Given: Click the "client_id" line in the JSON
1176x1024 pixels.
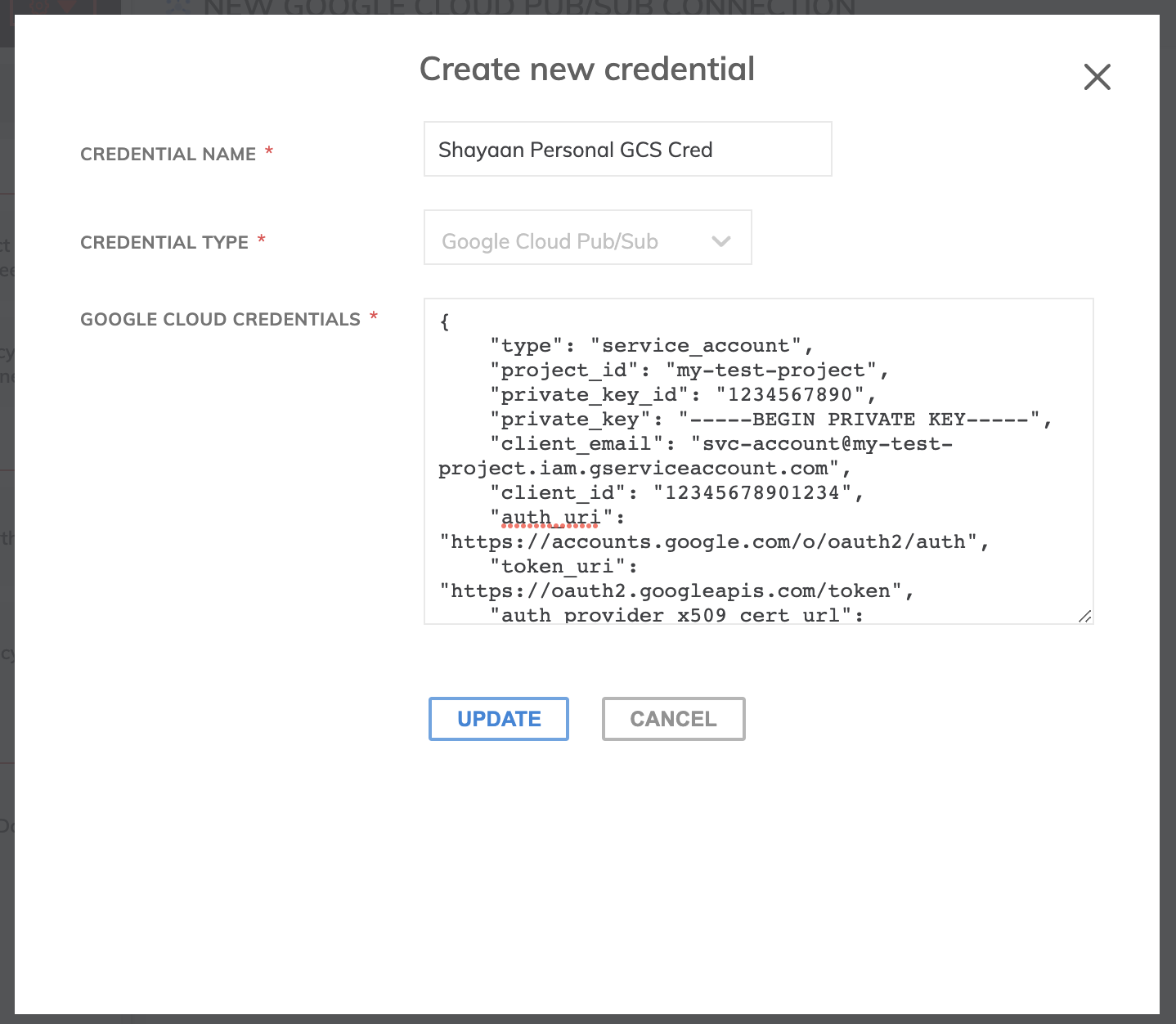Looking at the screenshot, I should 676,493.
